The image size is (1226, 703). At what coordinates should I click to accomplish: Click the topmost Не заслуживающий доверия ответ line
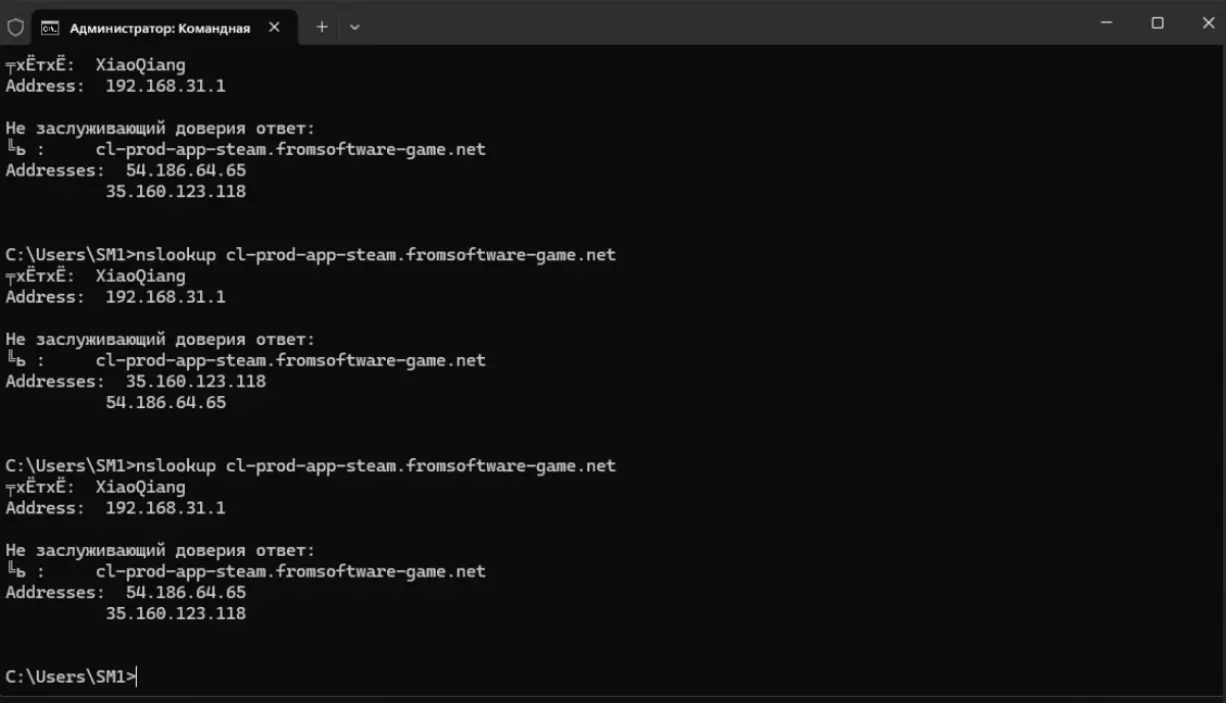(x=160, y=128)
